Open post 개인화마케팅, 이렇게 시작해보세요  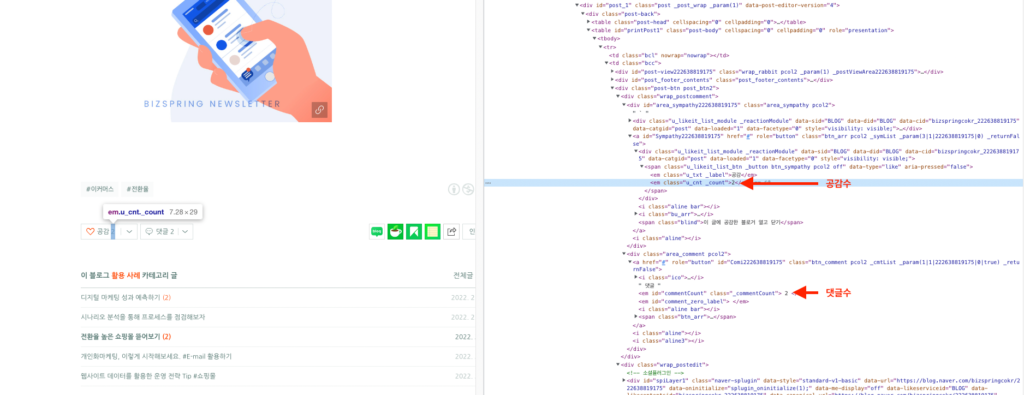[155, 356]
